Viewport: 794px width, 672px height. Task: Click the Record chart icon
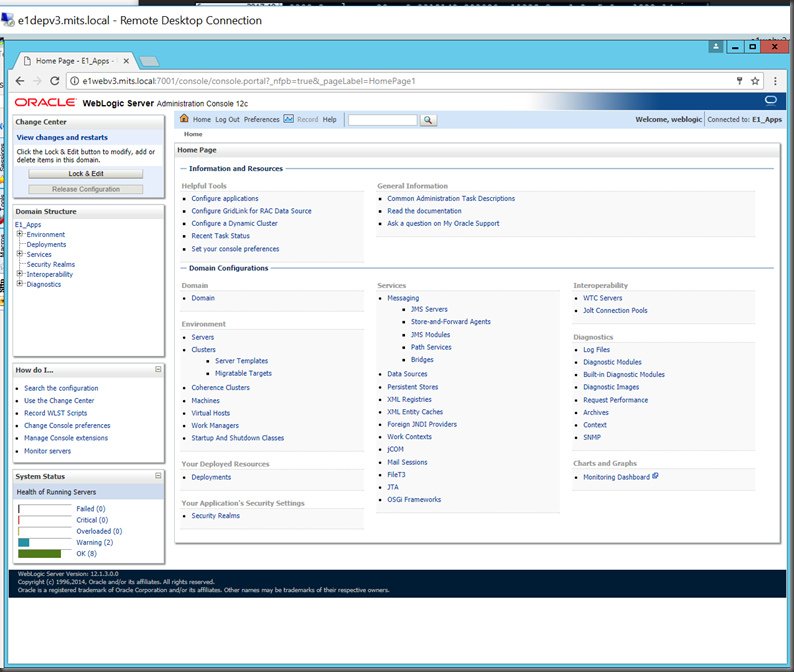(289, 118)
